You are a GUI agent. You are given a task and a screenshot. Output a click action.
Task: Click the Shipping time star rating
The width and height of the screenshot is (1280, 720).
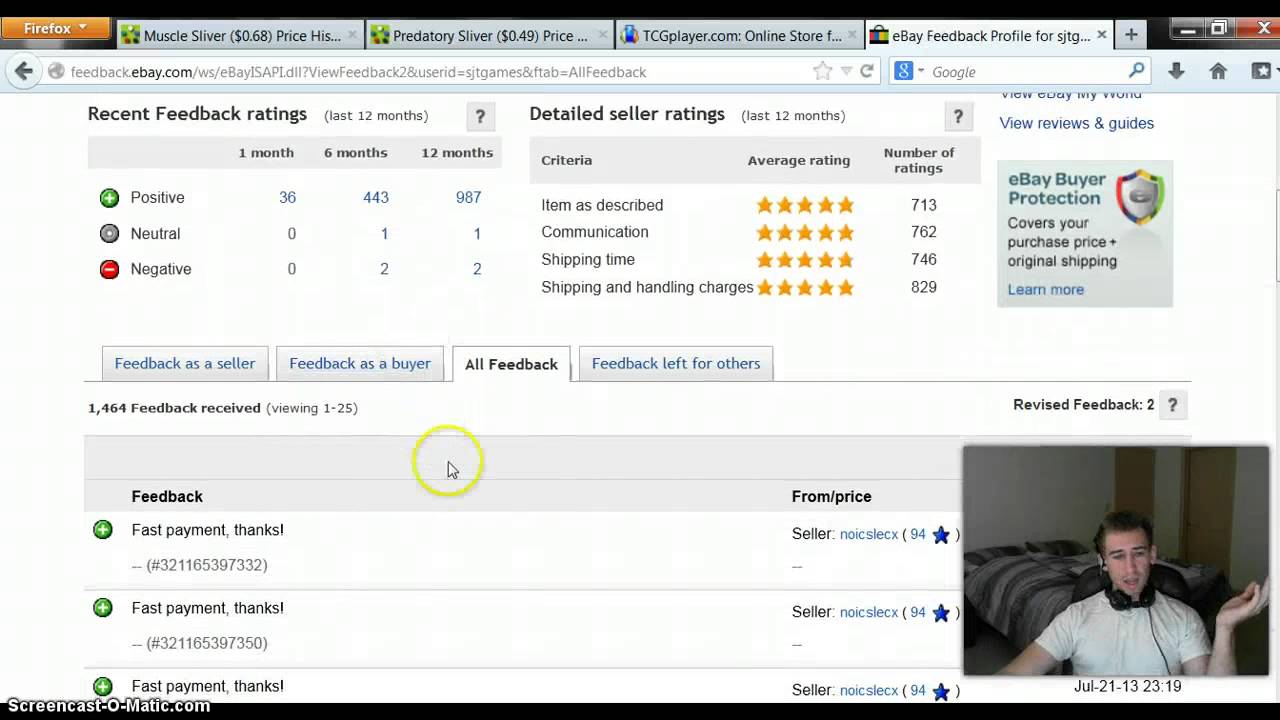[805, 260]
